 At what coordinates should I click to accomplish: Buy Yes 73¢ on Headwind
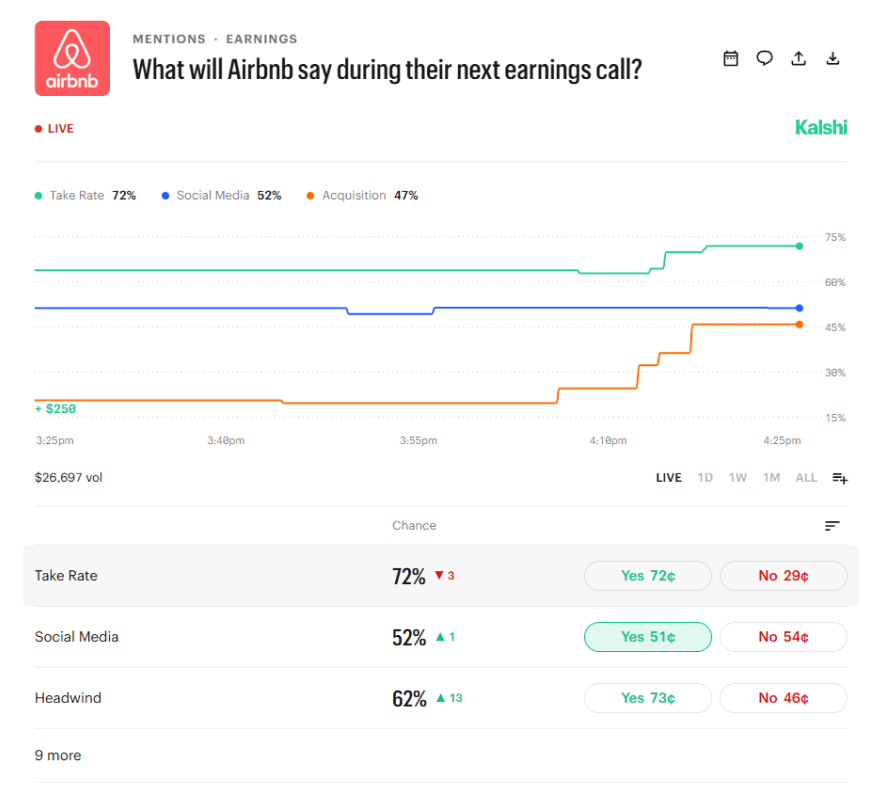point(648,698)
